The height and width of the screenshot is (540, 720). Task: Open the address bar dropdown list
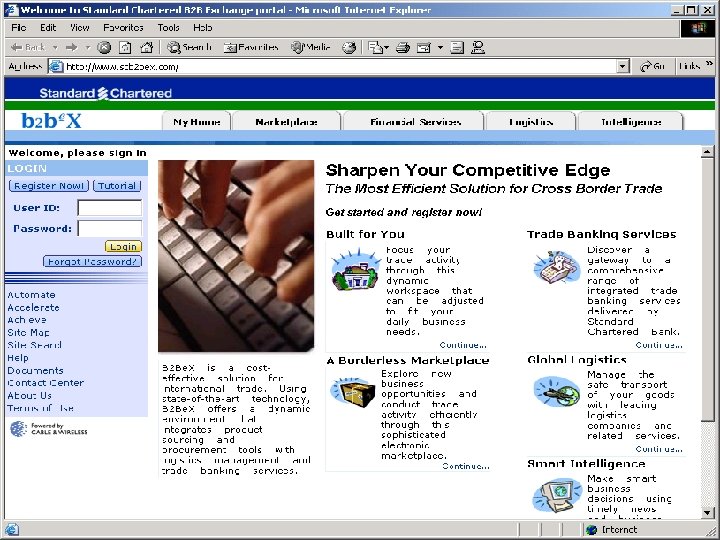622,67
